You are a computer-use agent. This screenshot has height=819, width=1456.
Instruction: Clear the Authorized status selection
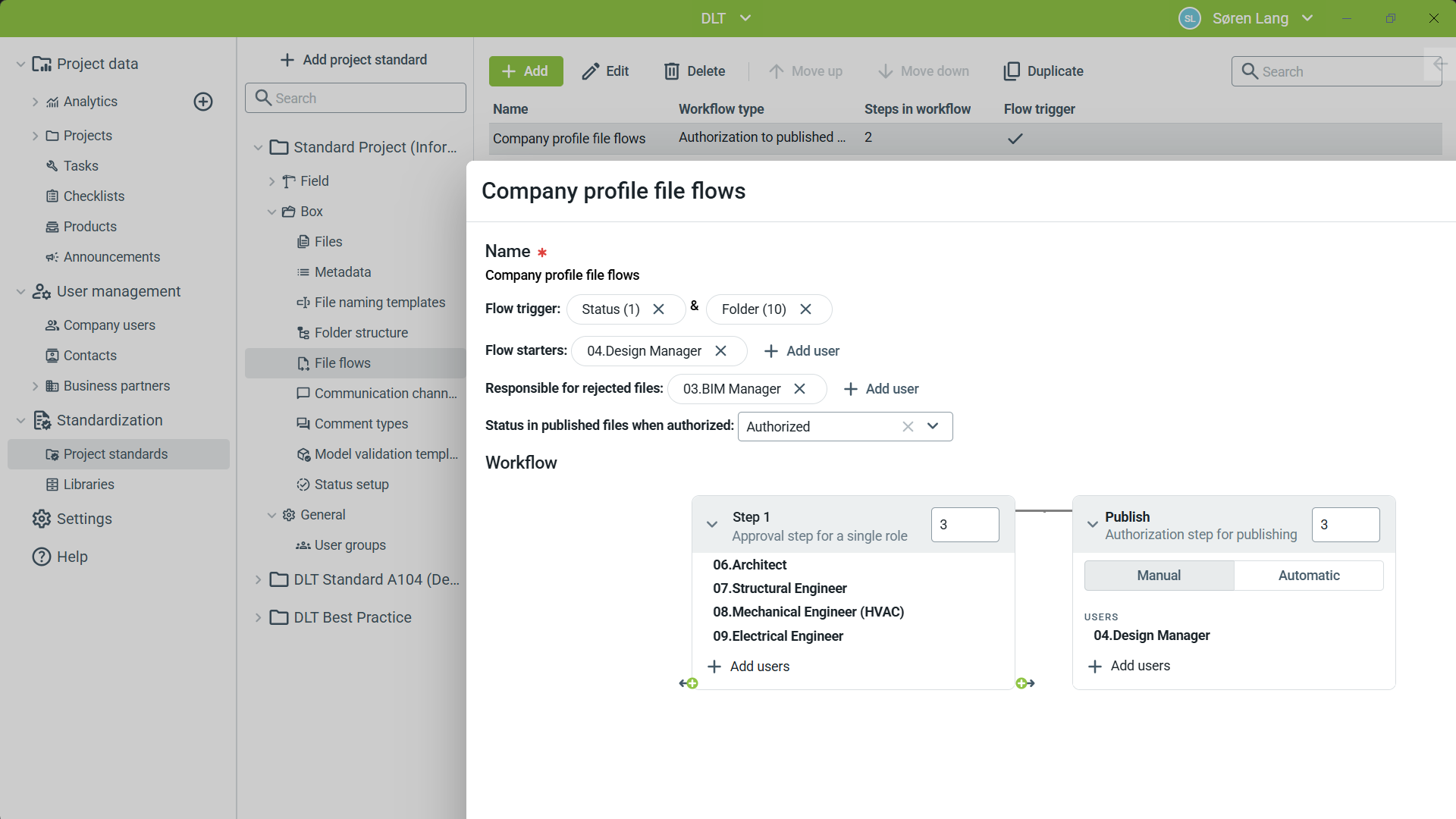point(908,427)
